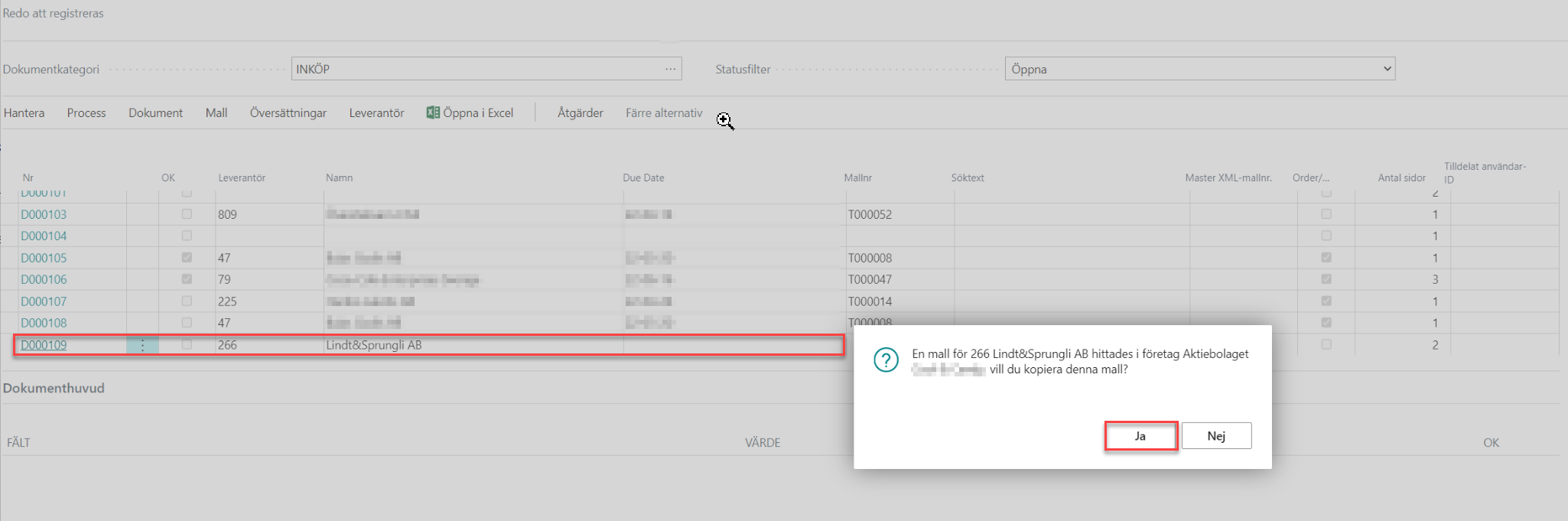Decline copying the template with Nej
Screen dimensions: 1568x521
click(1216, 436)
